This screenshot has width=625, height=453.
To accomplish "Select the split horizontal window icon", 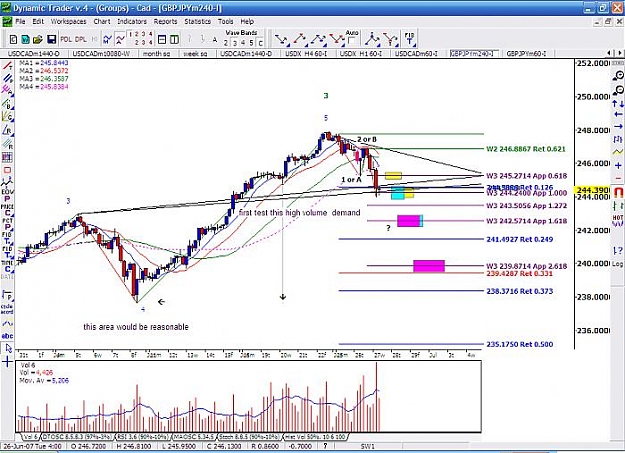I will pyautogui.click(x=162, y=39).
